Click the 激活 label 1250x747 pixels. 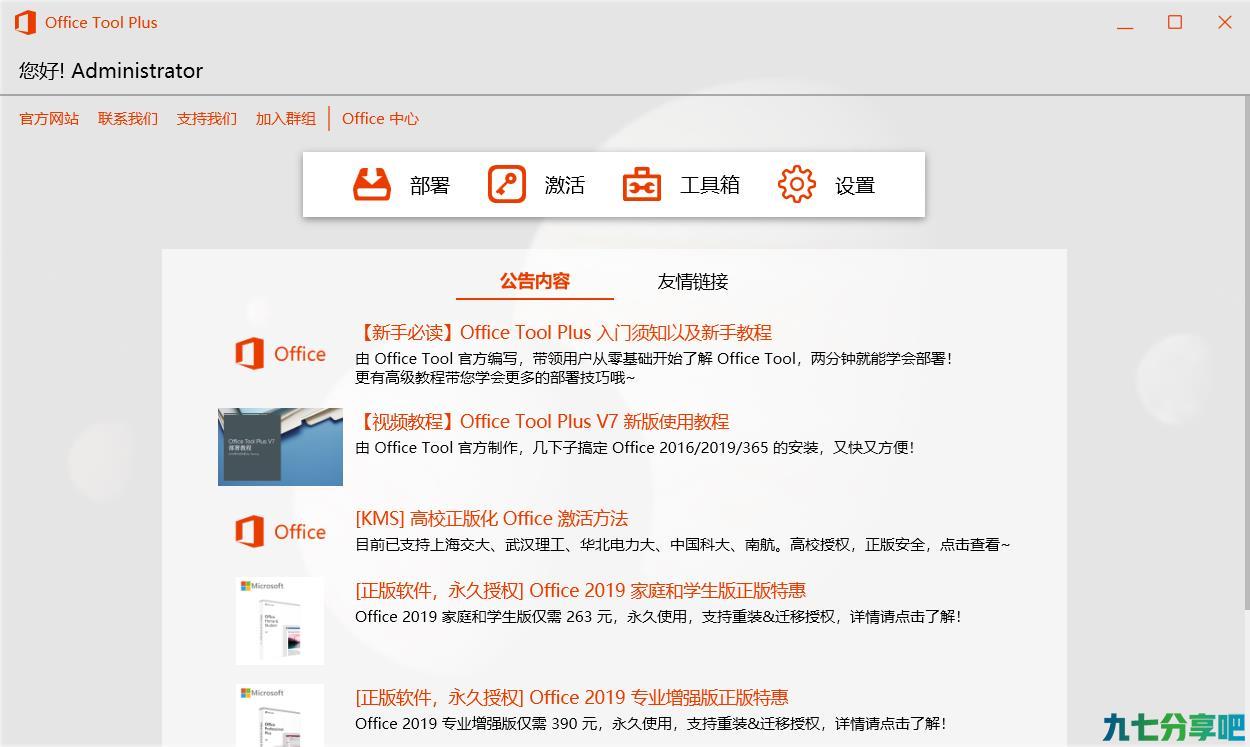[565, 185]
